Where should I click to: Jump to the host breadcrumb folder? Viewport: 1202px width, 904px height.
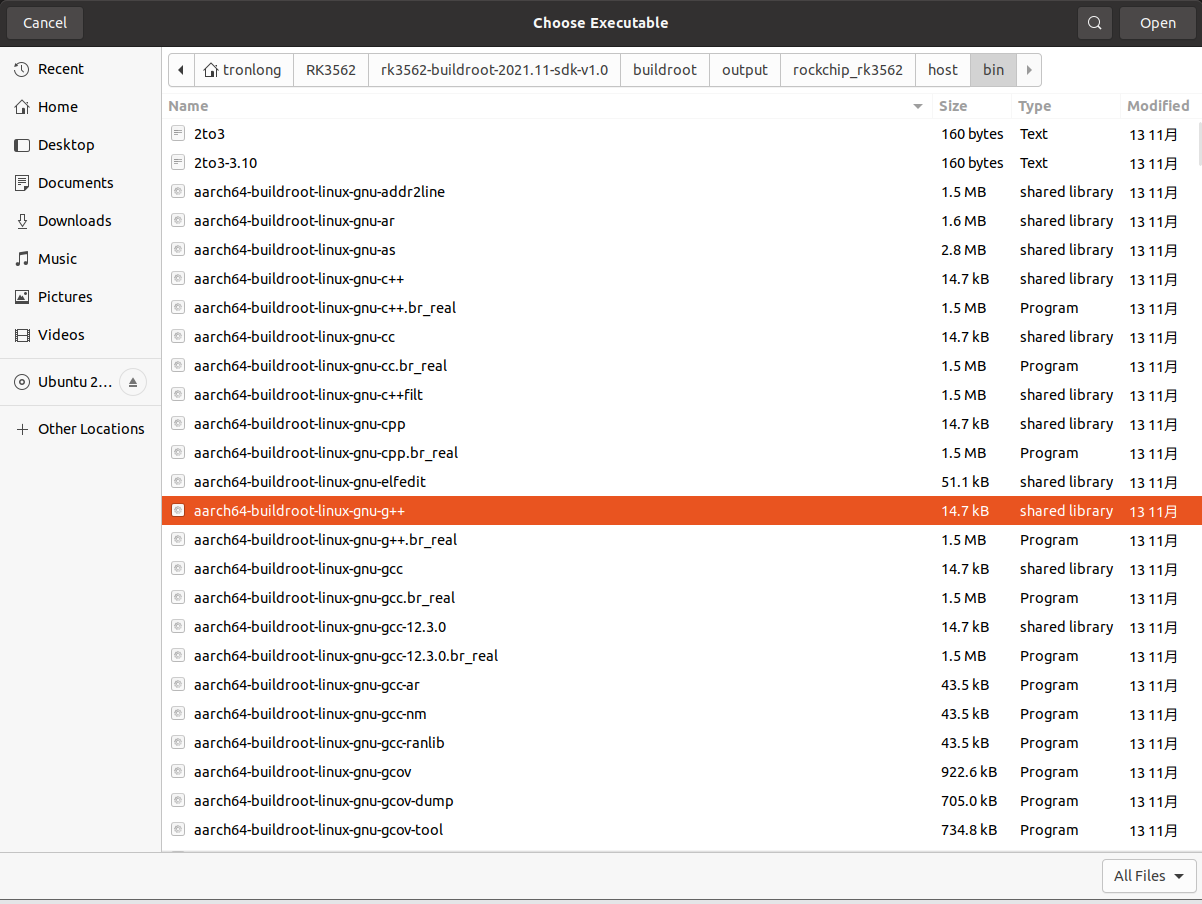pyautogui.click(x=943, y=70)
